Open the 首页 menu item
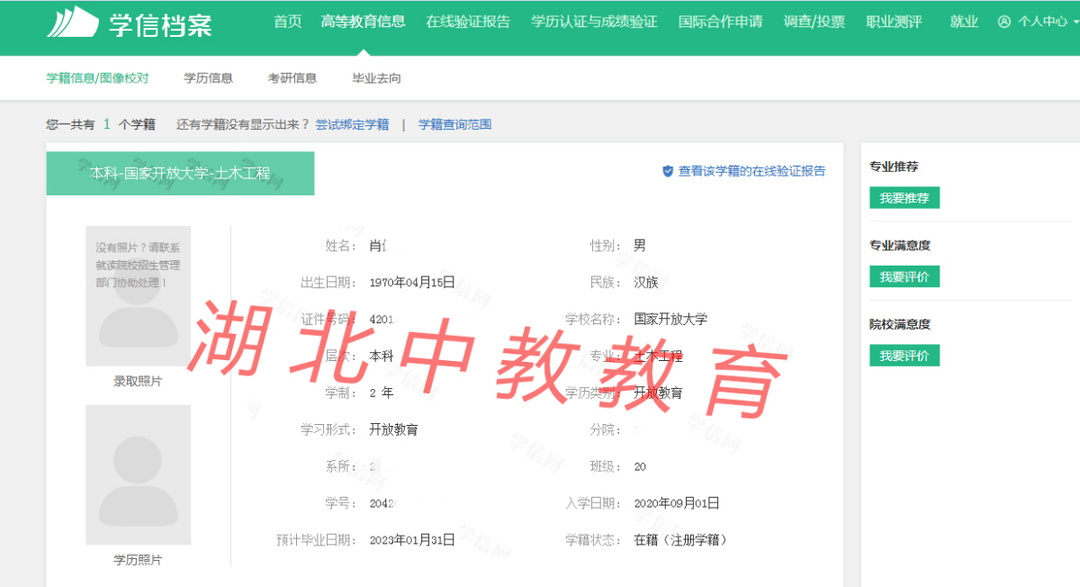 point(288,22)
